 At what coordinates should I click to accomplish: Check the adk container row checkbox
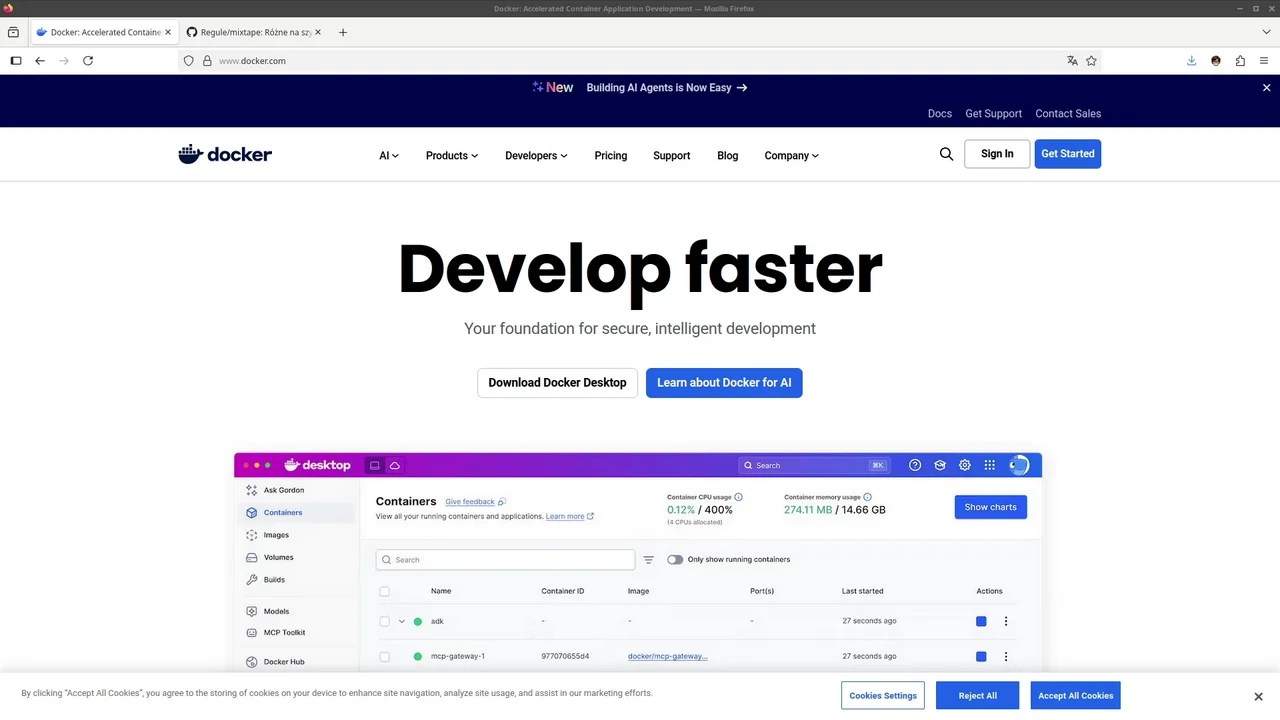(384, 622)
